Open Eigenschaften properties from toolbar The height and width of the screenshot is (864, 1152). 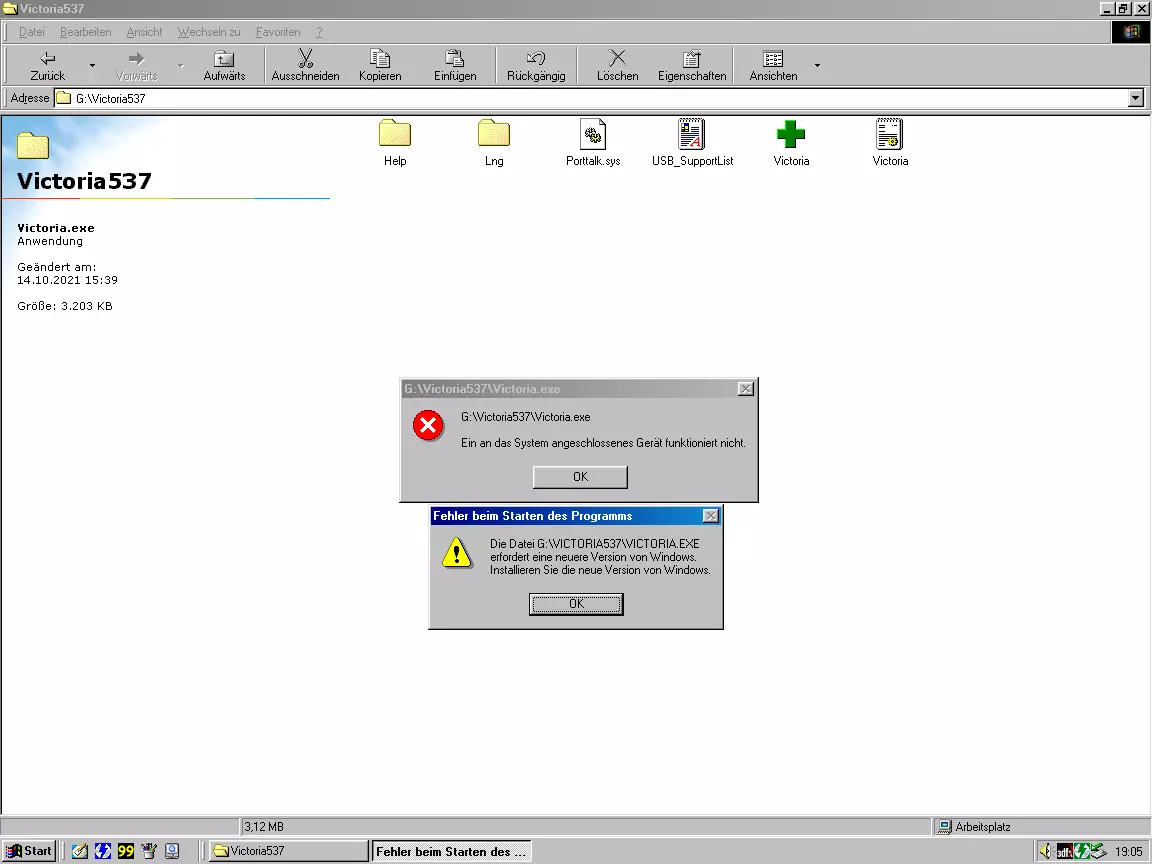691,65
